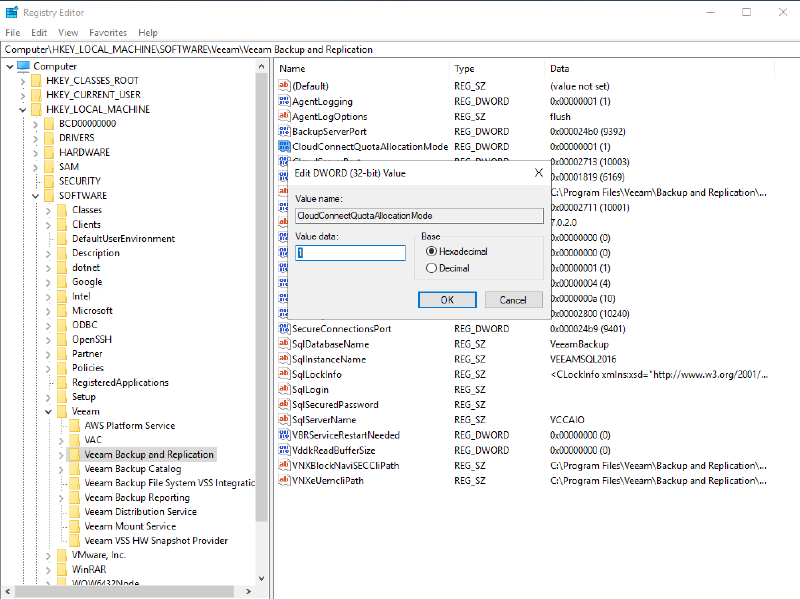
Task: Click the CloudConnectQuotaAllocationMode value icon
Action: 284,146
